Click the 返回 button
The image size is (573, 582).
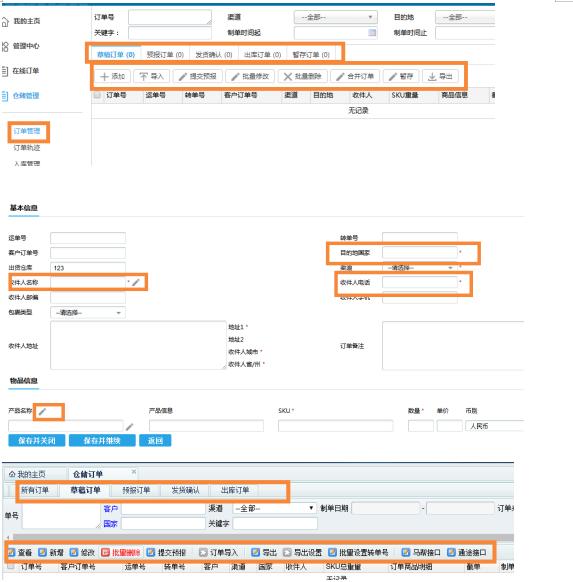pyautogui.click(x=155, y=441)
